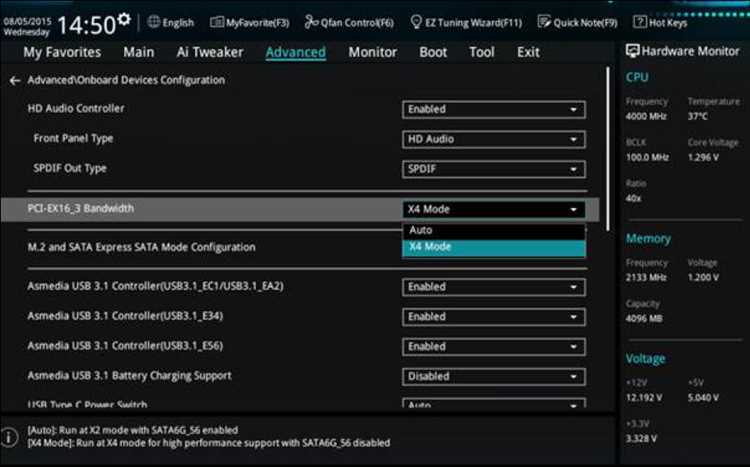Click the Voltage heading in Hardware Monitor
Screen dimensions: 750x467
(x=645, y=358)
